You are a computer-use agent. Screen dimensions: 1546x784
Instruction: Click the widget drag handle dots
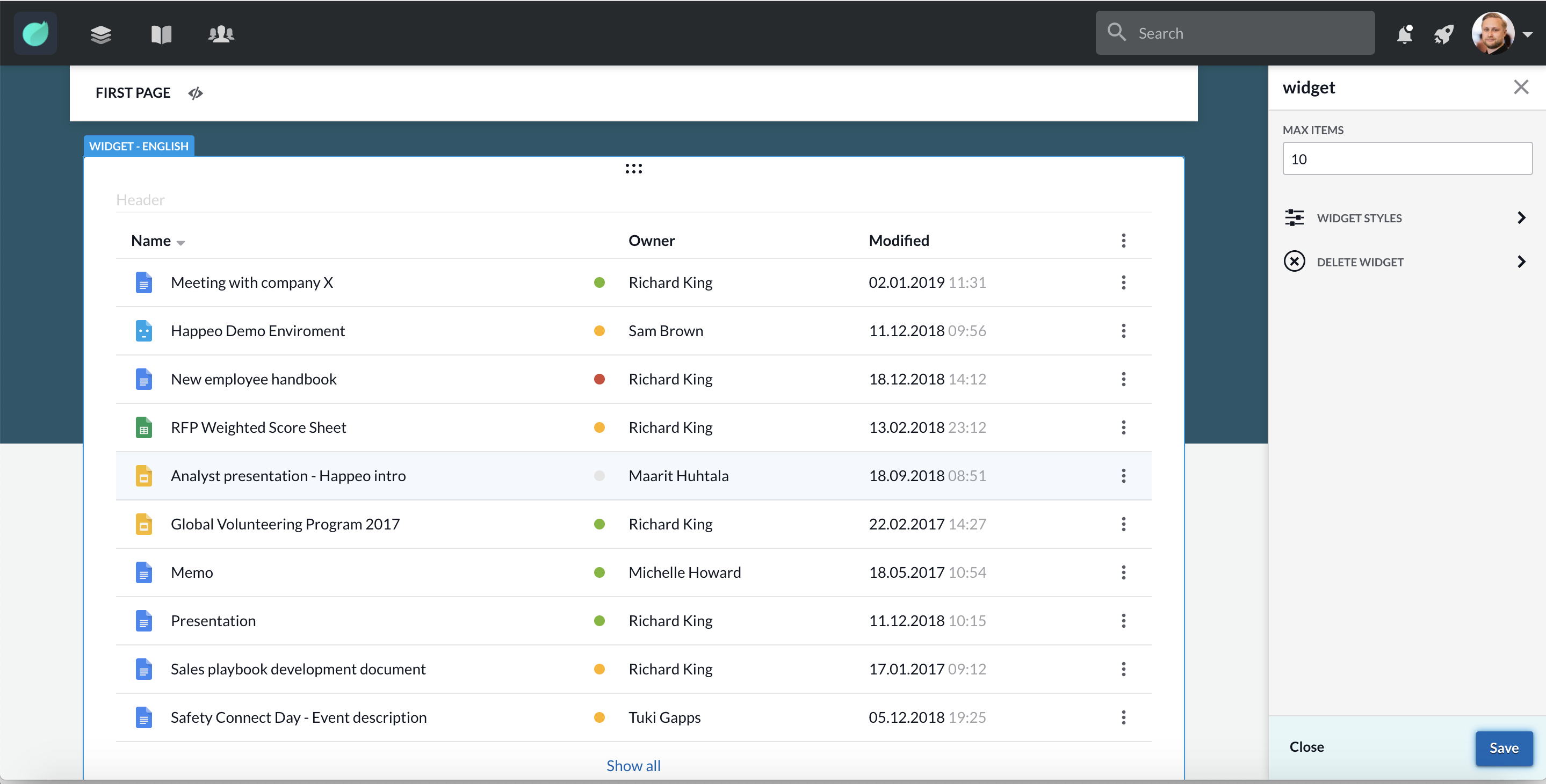(x=633, y=169)
